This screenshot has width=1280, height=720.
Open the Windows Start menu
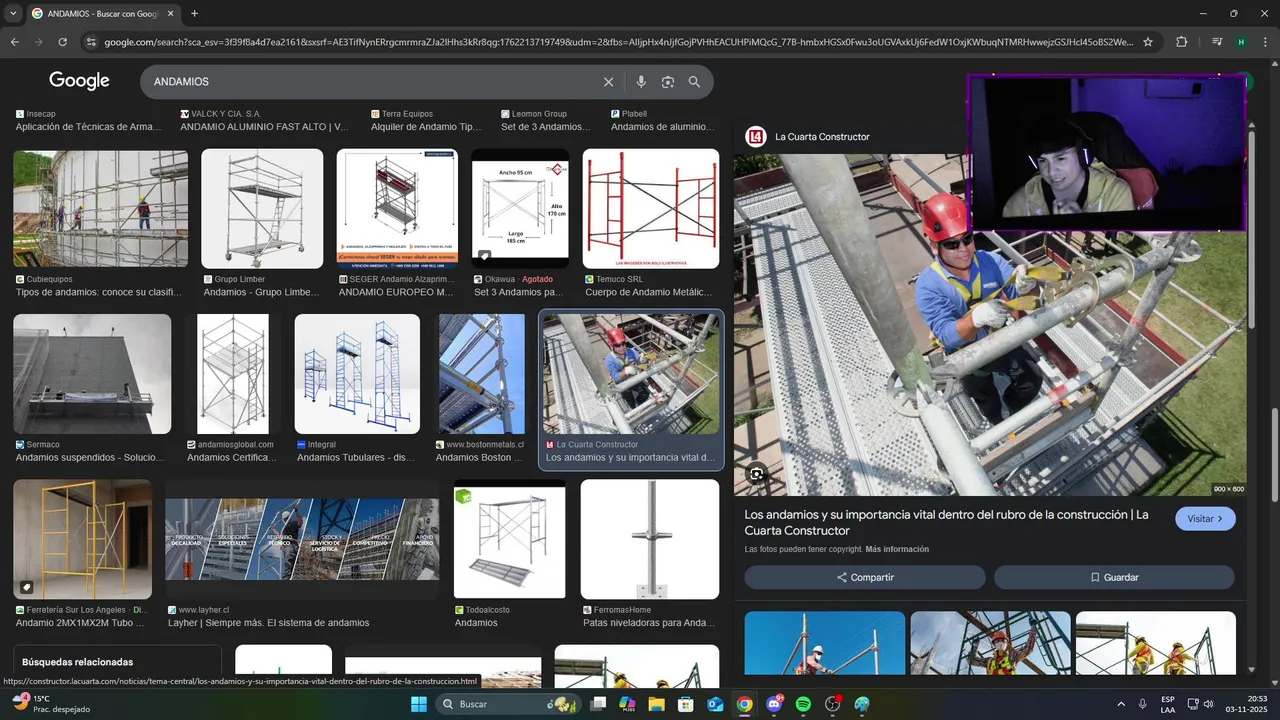click(419, 704)
